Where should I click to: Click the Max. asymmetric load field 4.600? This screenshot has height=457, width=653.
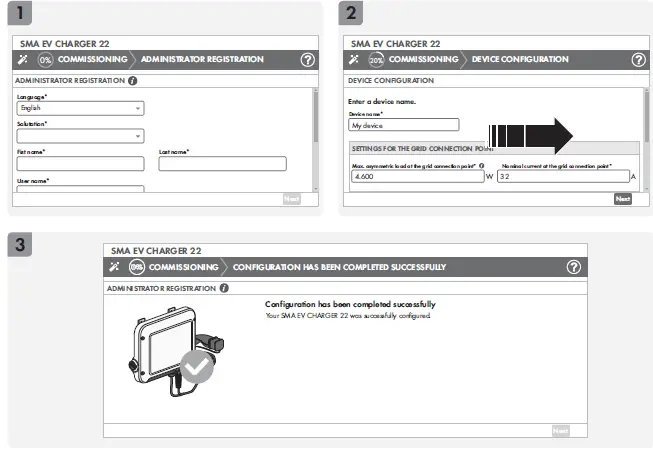pyautogui.click(x=418, y=176)
